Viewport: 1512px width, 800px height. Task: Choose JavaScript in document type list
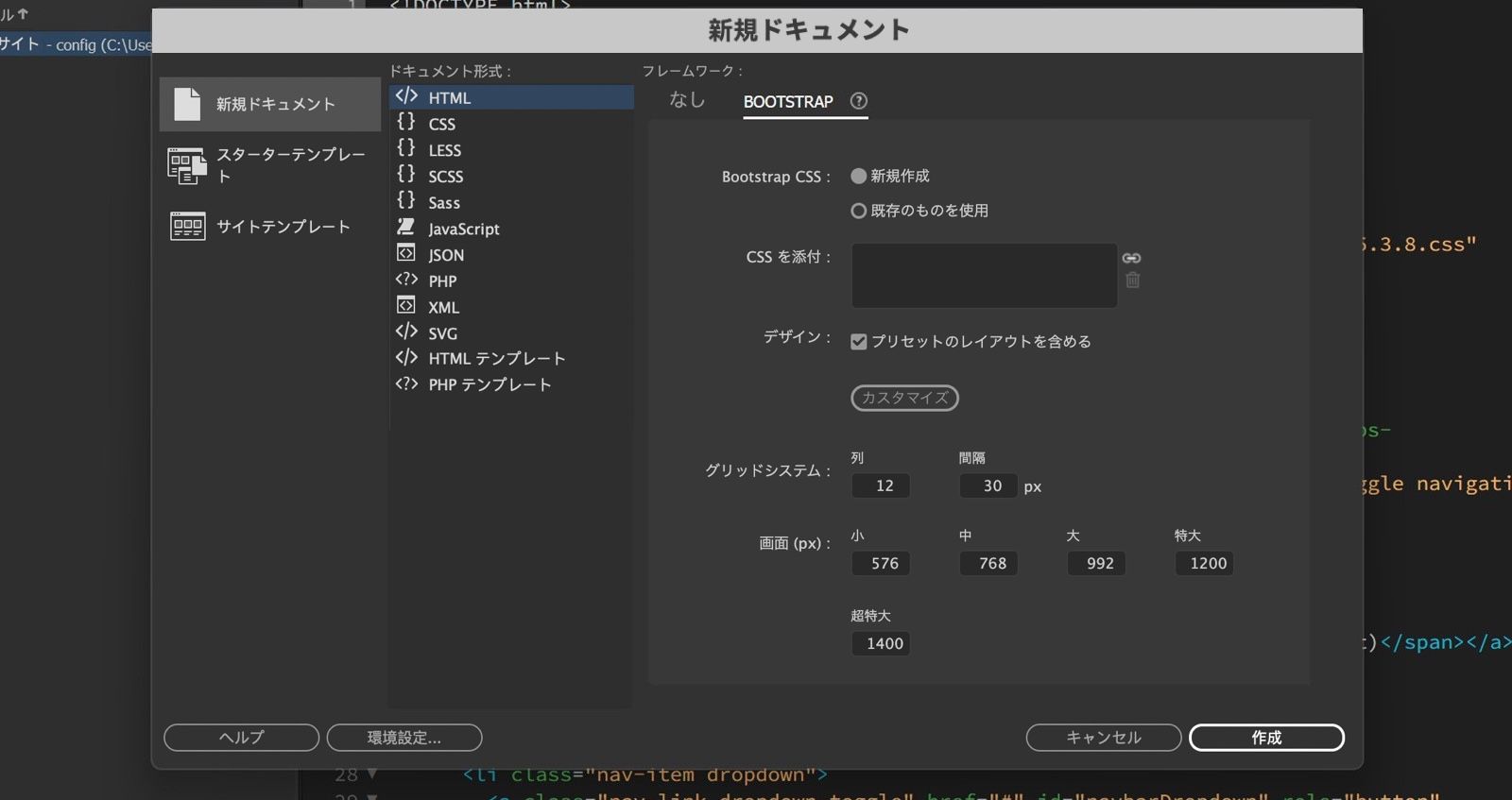[511, 229]
